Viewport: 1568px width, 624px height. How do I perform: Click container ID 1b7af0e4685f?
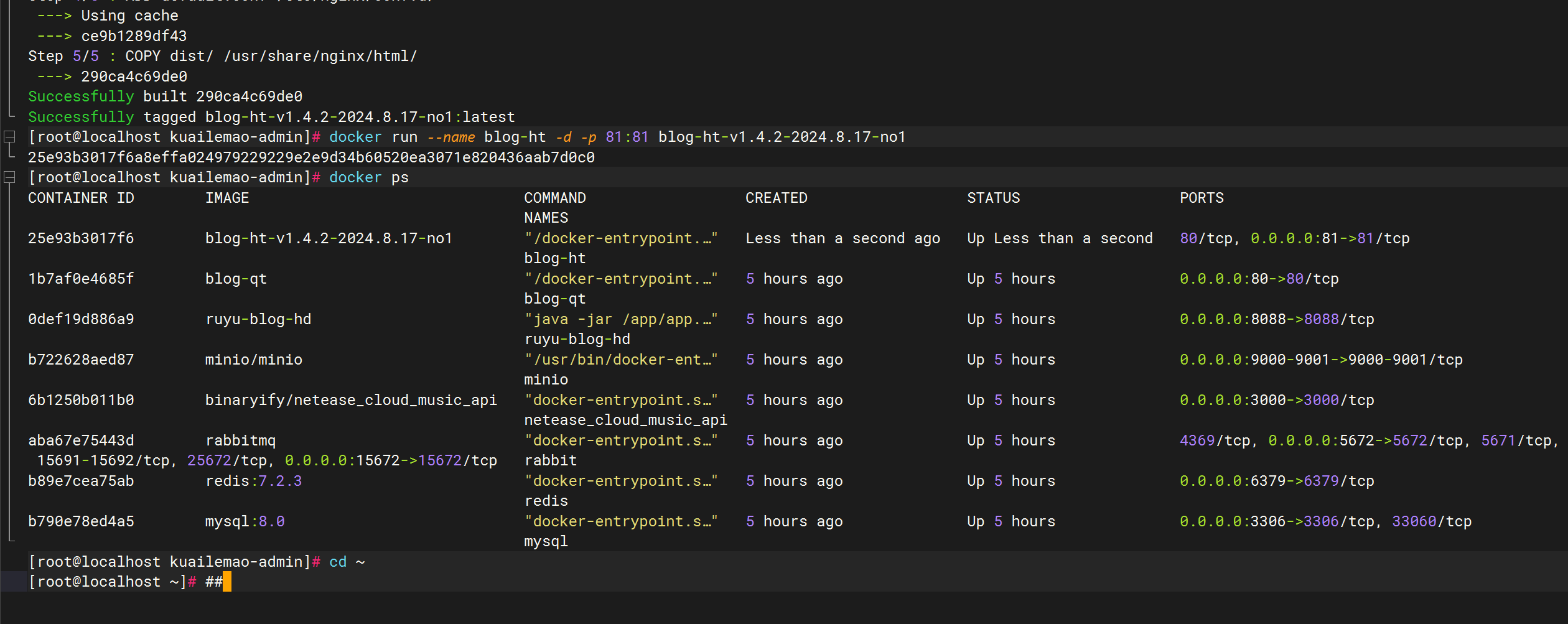coord(81,279)
